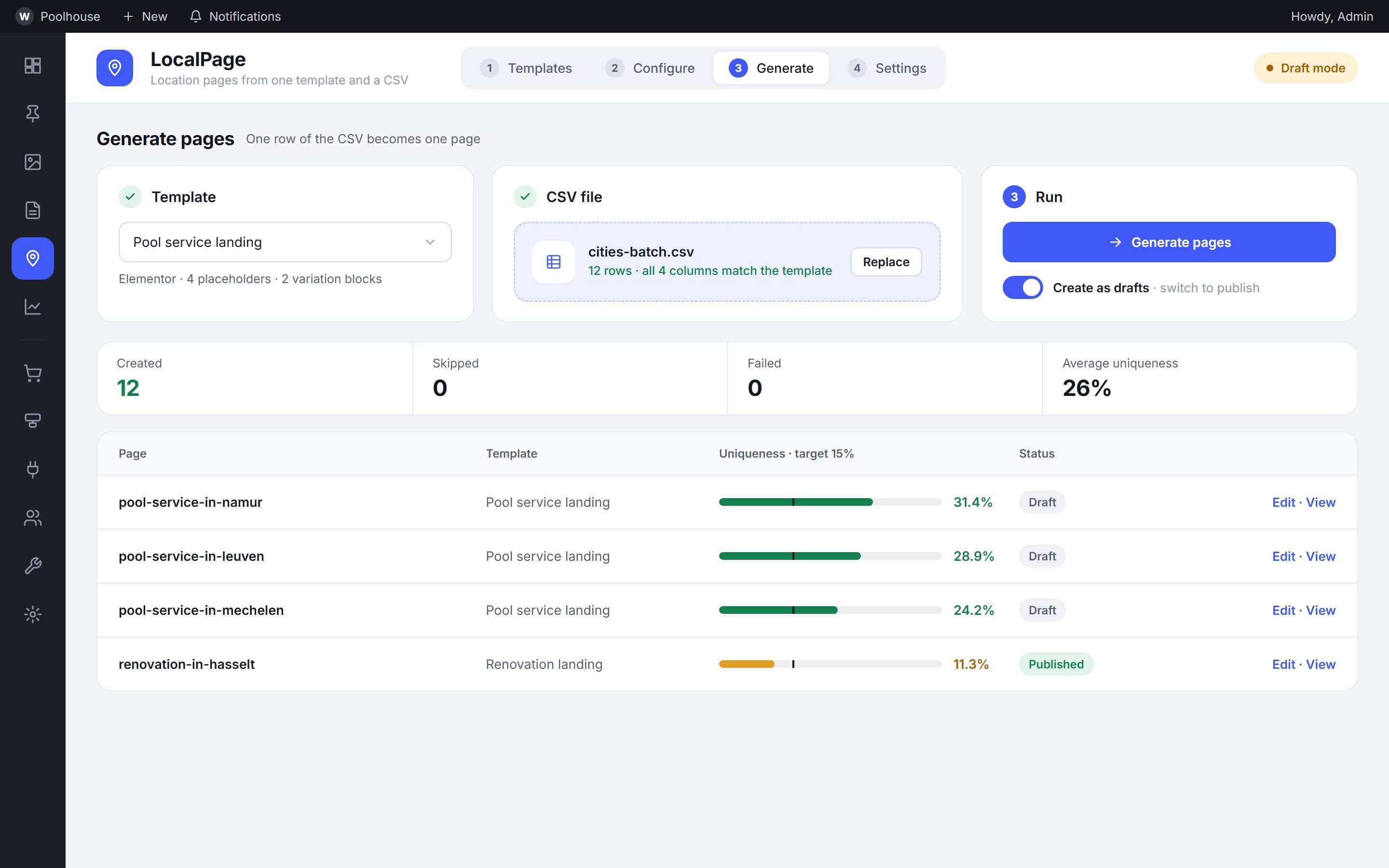Click the pool-service-in-leuven page name
1389x868 pixels.
click(x=191, y=556)
